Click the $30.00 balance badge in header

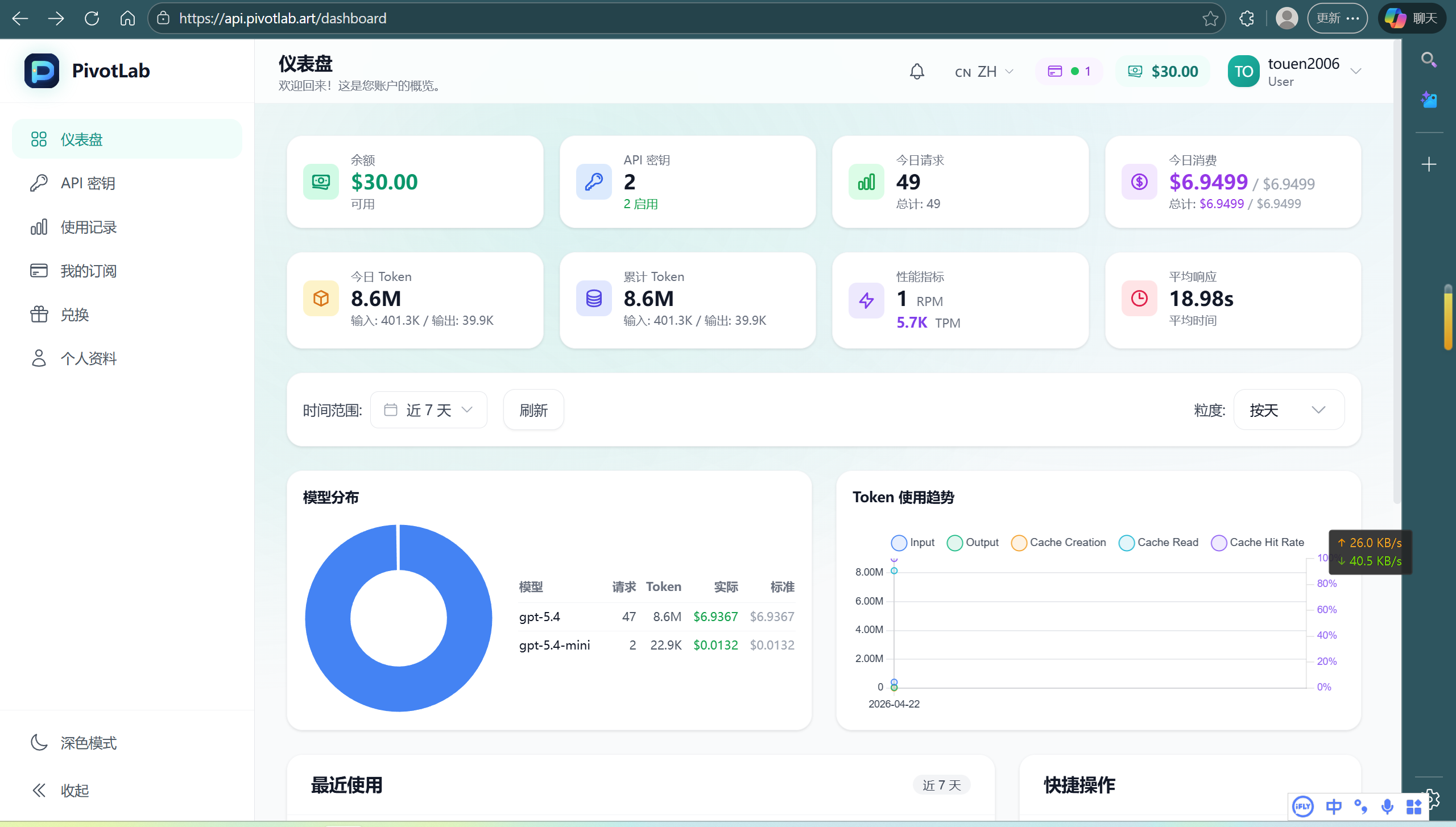(x=1163, y=72)
